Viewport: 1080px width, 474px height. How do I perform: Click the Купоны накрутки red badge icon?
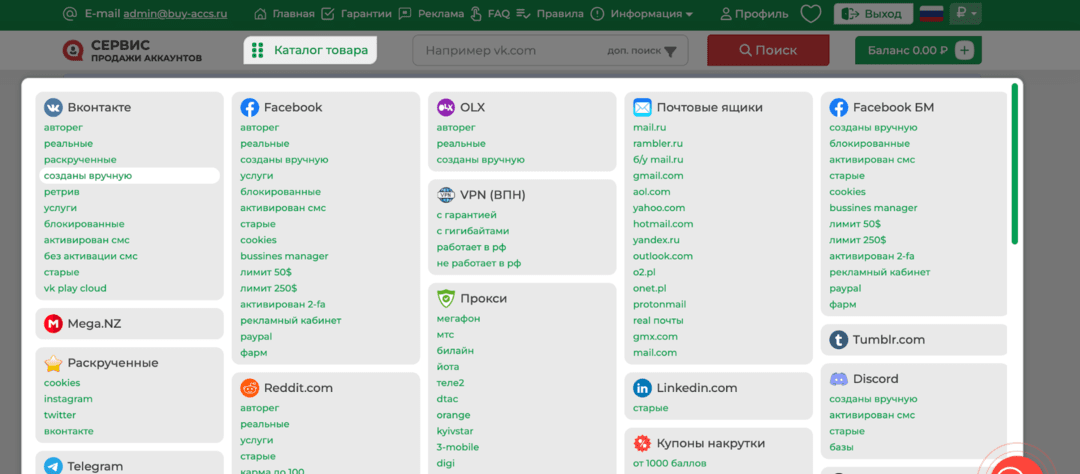click(642, 443)
